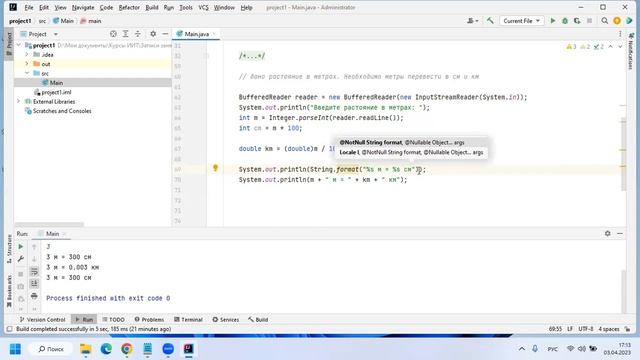This screenshot has height=360, width=640.
Task: Open run configuration wrench icon in Run panel
Action: coord(21,259)
